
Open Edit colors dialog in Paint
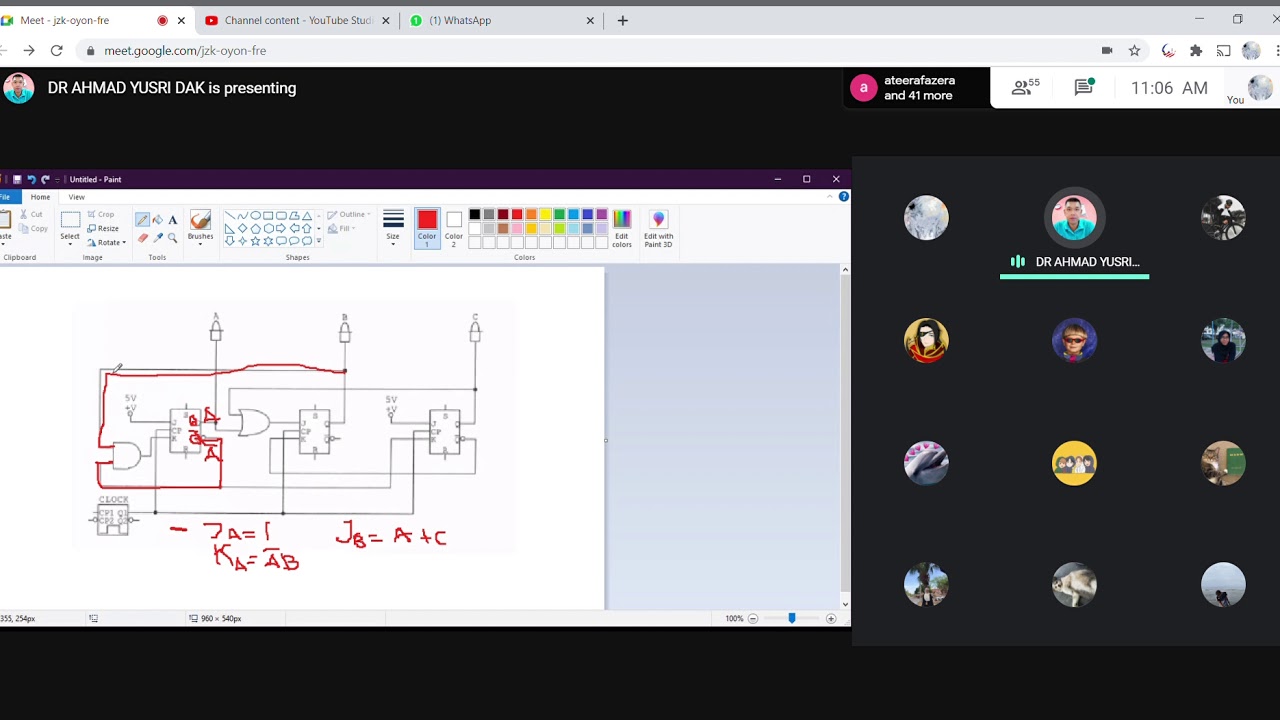[622, 229]
